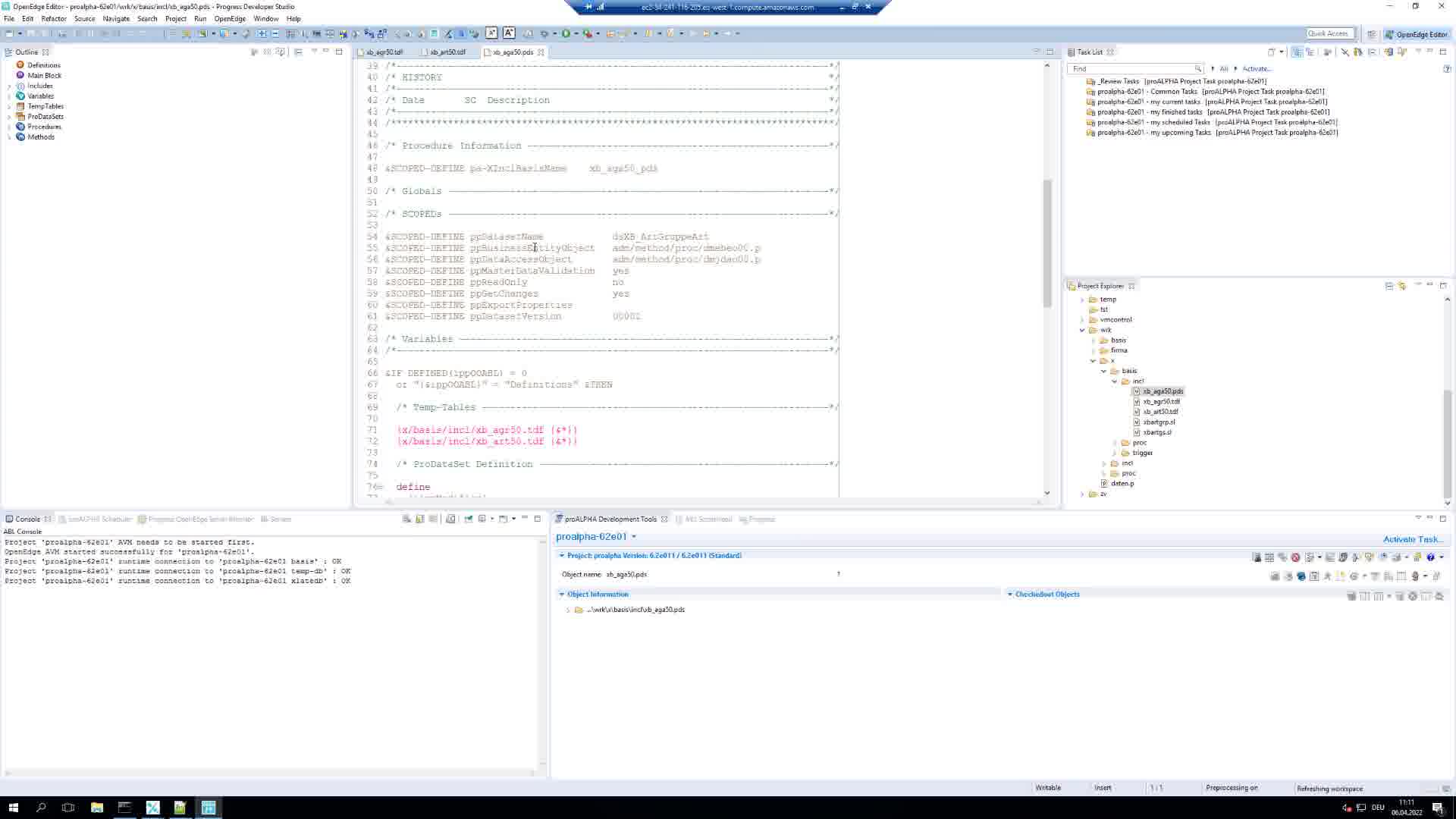The height and width of the screenshot is (819, 1456).
Task: Click the blue database icon in object toolbar
Action: click(1301, 576)
